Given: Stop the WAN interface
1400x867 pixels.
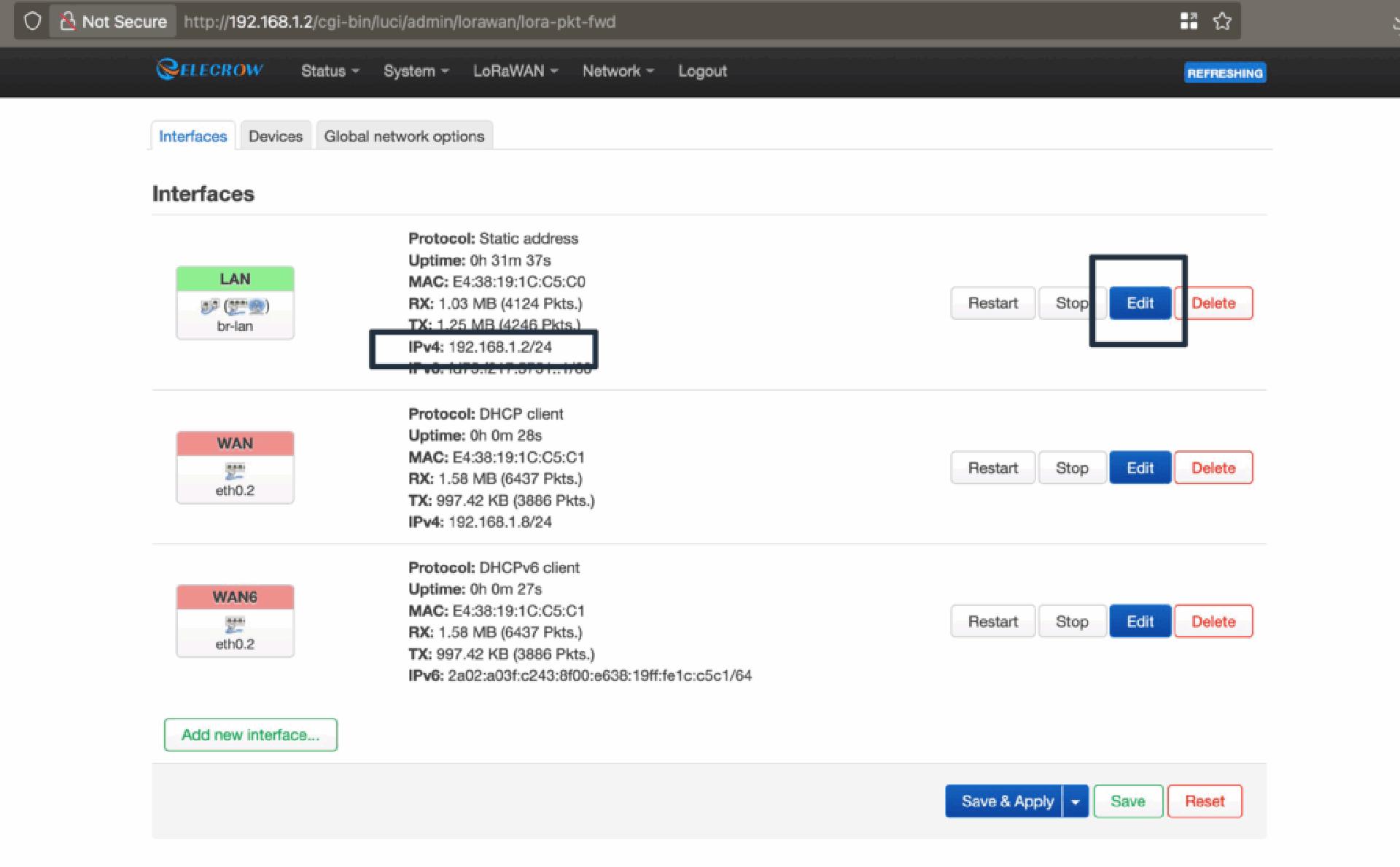Looking at the screenshot, I should pos(1072,468).
